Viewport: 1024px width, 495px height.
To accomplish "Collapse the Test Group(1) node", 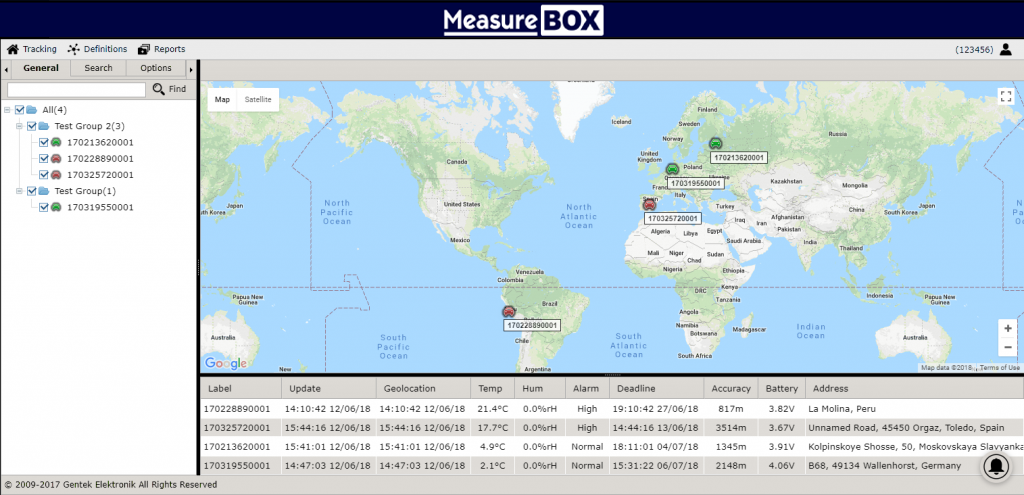I will 19,191.
